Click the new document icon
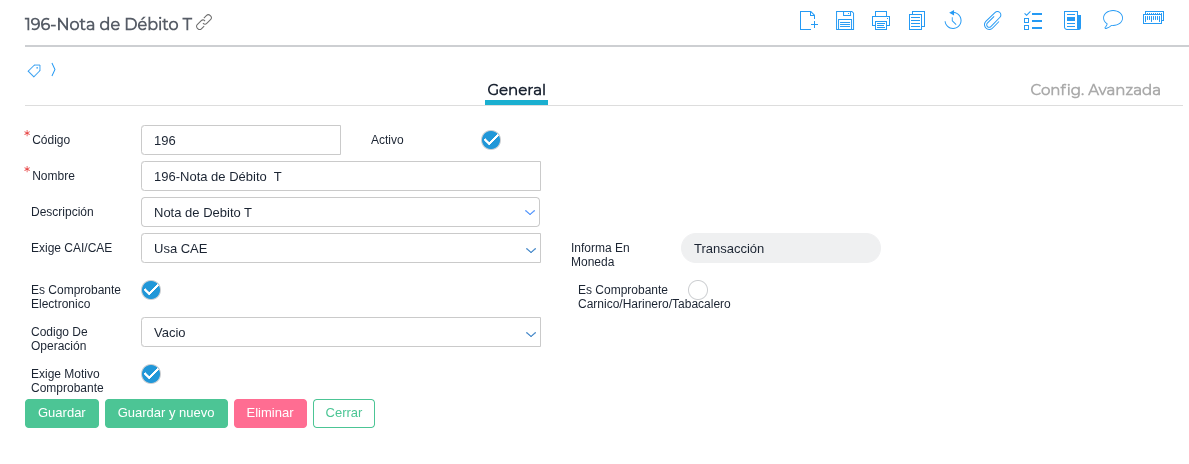Screen dimensions: 1189x464 pyautogui.click(x=808, y=20)
